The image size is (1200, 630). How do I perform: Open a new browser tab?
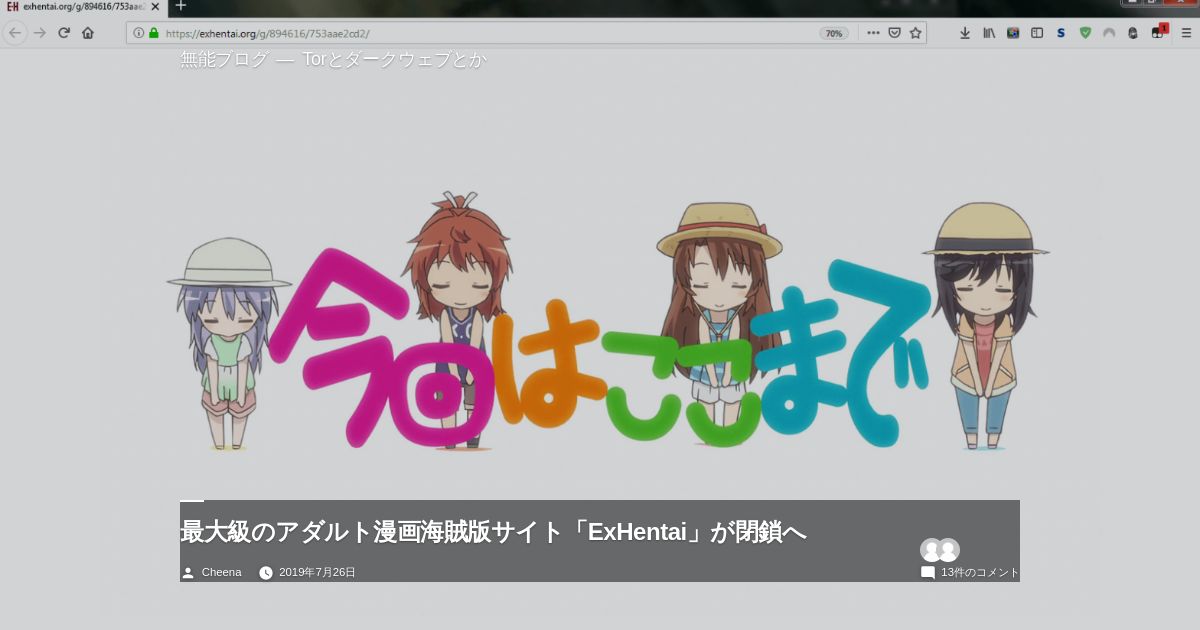tap(181, 5)
